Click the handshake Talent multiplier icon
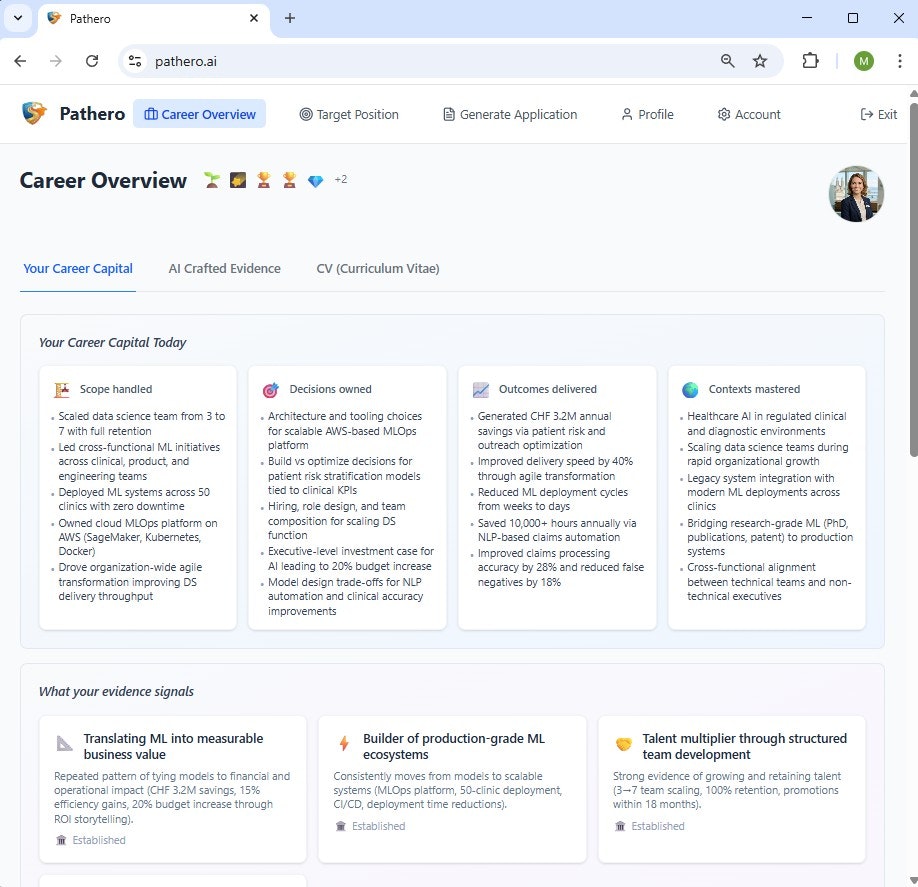The image size is (918, 887). (x=624, y=744)
